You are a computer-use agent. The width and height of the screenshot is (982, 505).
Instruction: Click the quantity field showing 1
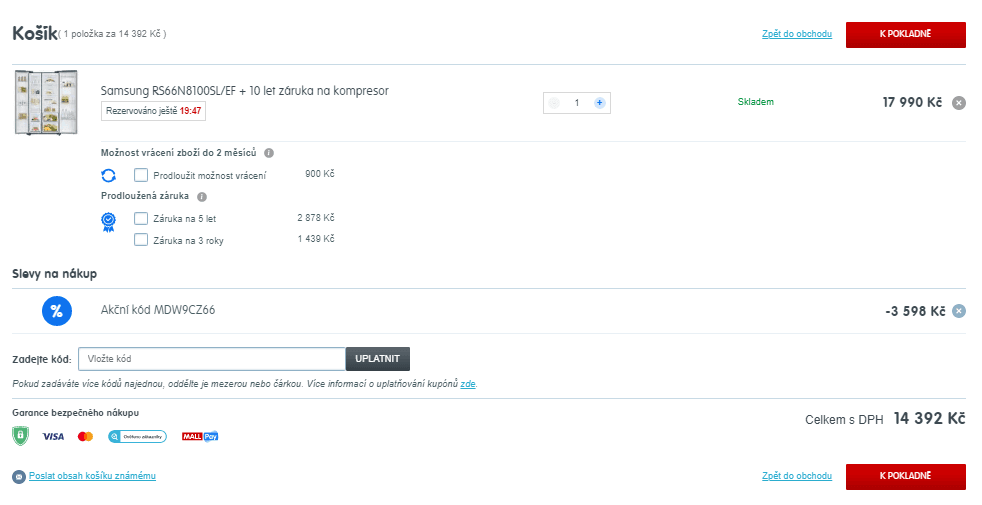tap(577, 103)
